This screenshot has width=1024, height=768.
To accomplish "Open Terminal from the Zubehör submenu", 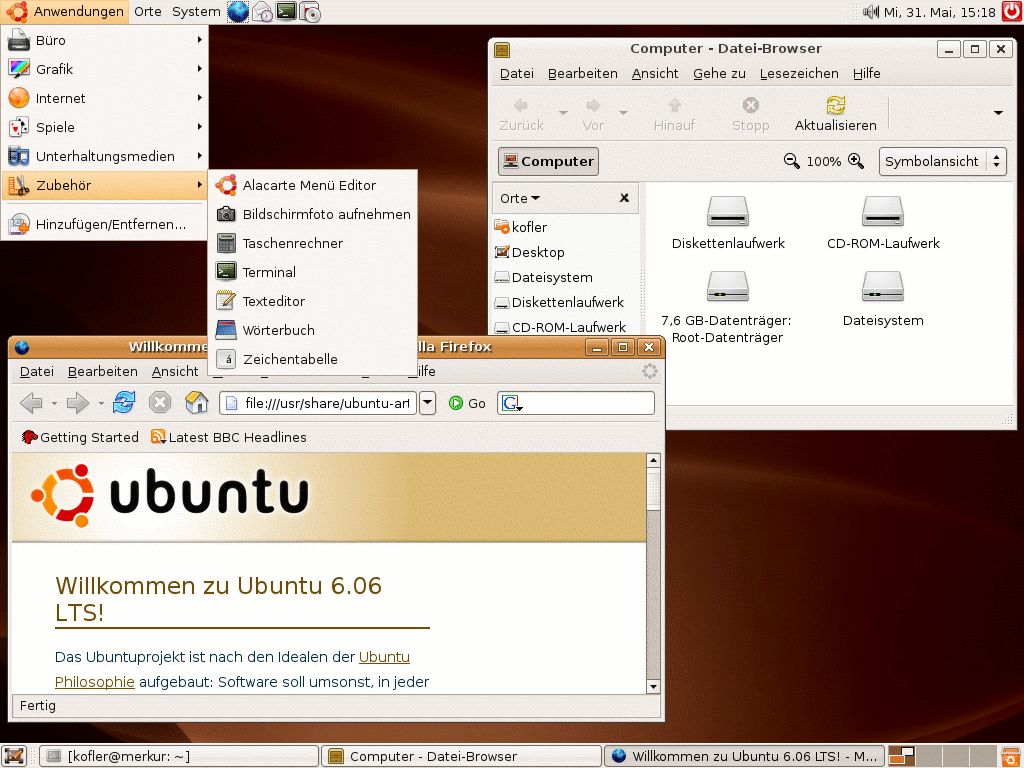I will [x=268, y=272].
